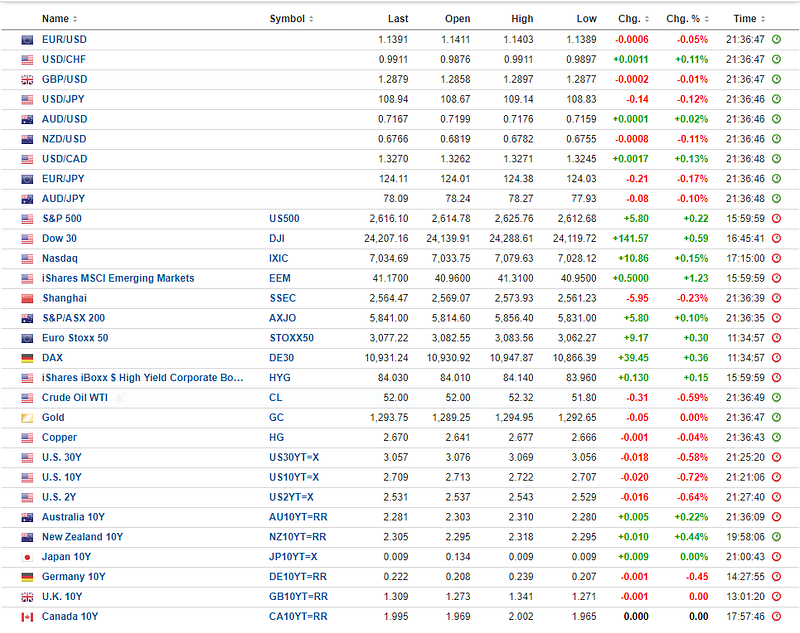Open the Australia 10Y bond link
800x633 pixels.
click(73, 517)
